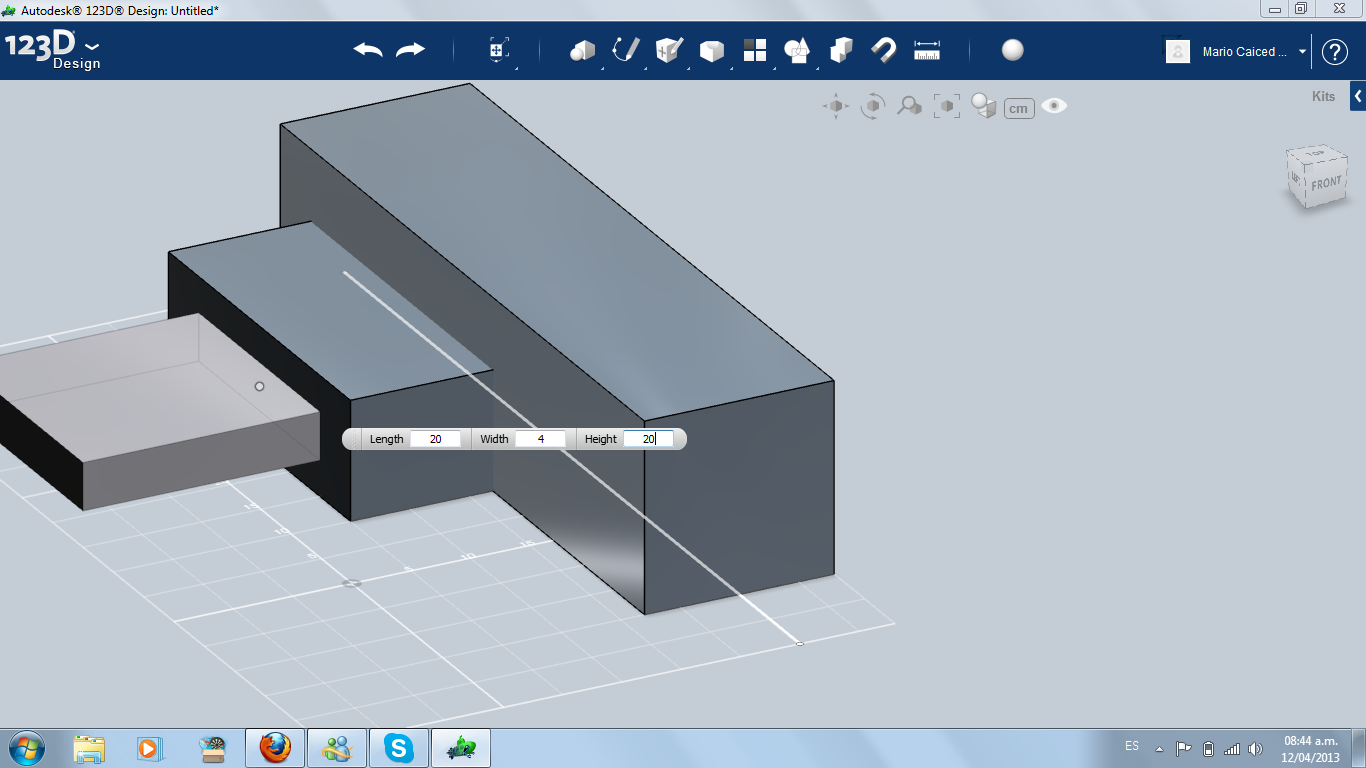
Task: Toggle the eye visibility options
Action: coord(1054,106)
